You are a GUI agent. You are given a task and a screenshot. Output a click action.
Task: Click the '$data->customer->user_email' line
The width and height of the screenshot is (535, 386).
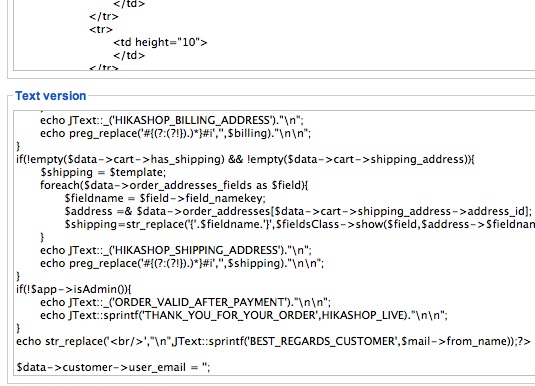pyautogui.click(x=113, y=367)
